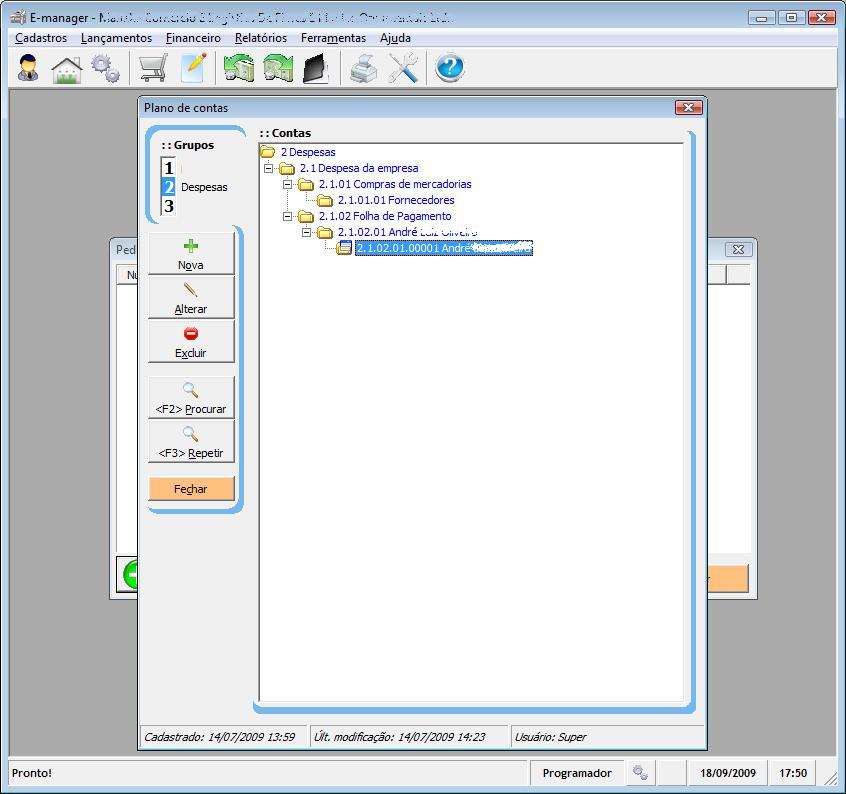Viewport: 846px width, 794px height.
Task: Open the Financeiro menu
Action: coord(193,38)
